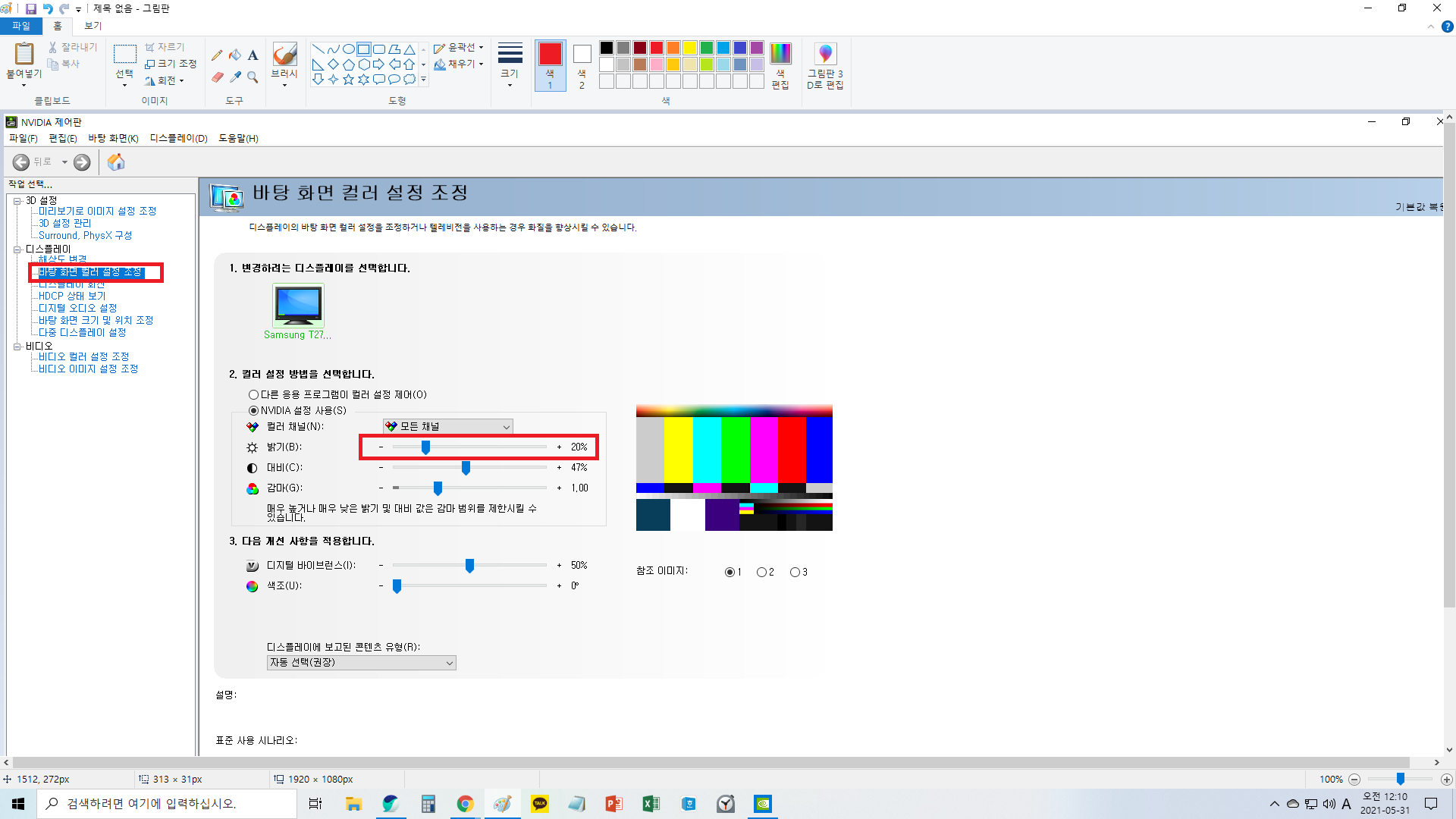Collapse the '3D 설정' tree node
This screenshot has height=819, width=1456.
coord(17,201)
